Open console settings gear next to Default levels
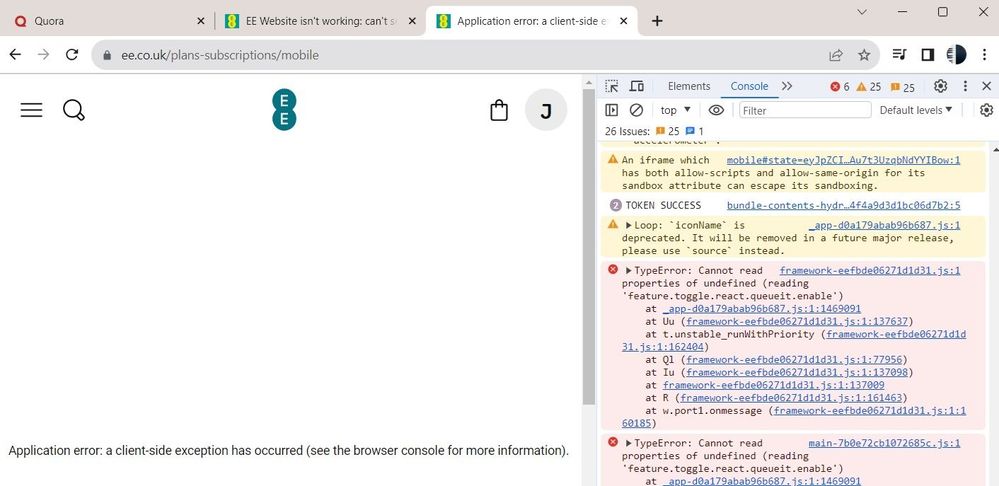This screenshot has height=486, width=999. [986, 110]
